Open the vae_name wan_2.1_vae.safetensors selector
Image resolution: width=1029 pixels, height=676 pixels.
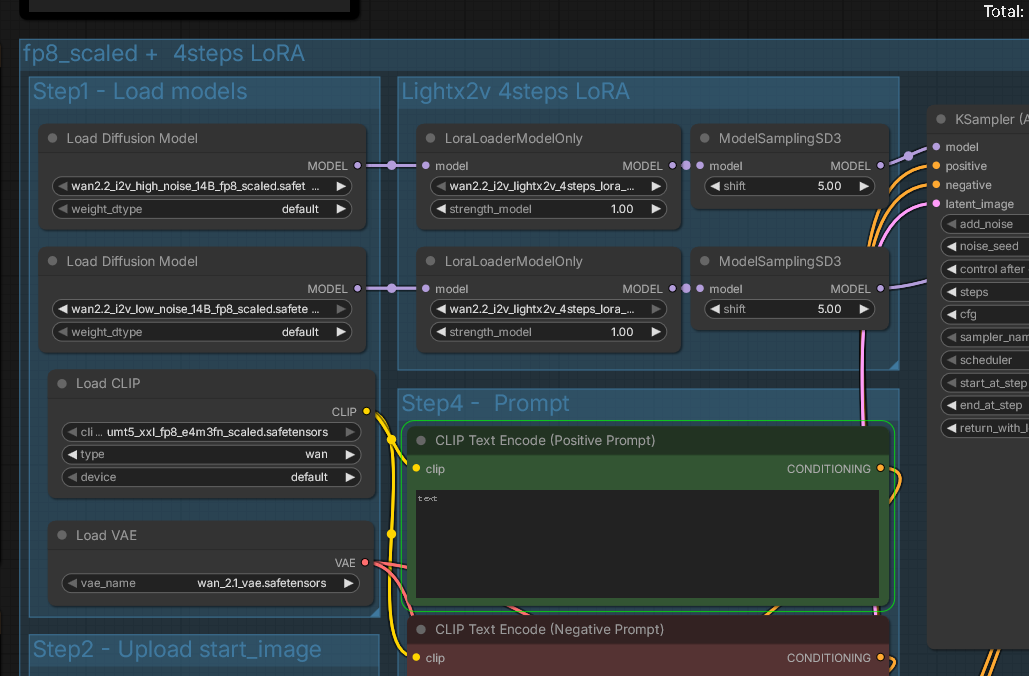[x=211, y=583]
